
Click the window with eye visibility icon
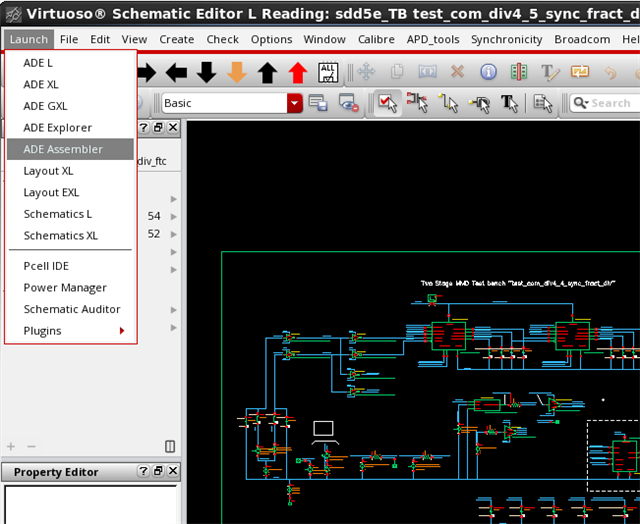[349, 103]
